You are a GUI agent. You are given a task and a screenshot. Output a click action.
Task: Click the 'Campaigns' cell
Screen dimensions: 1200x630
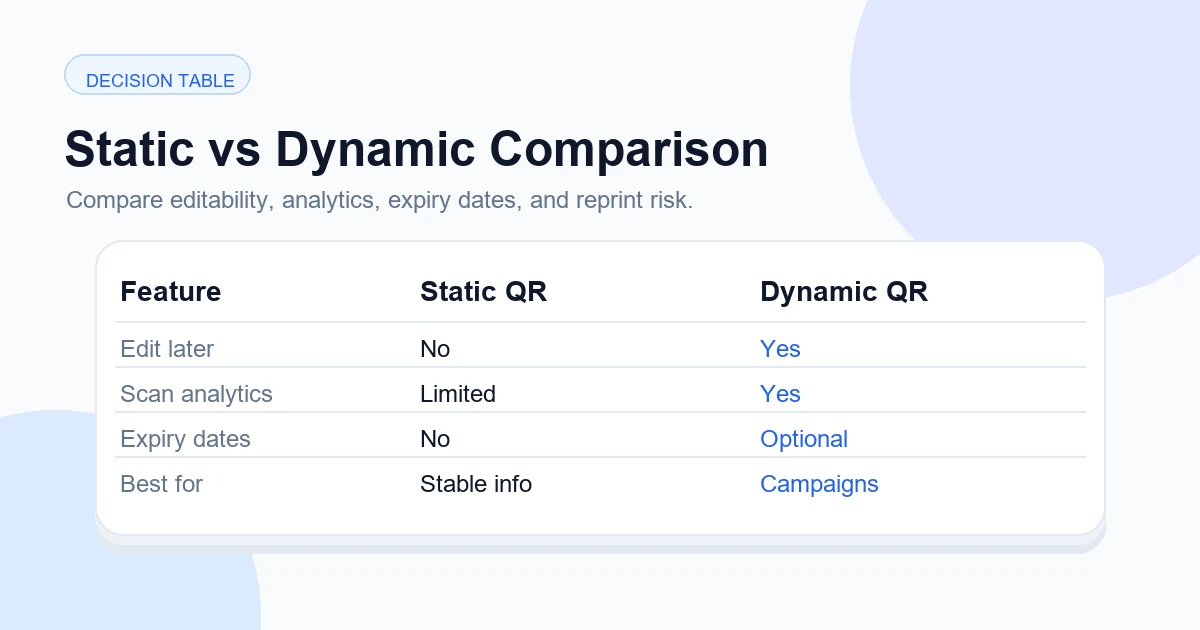(x=819, y=484)
